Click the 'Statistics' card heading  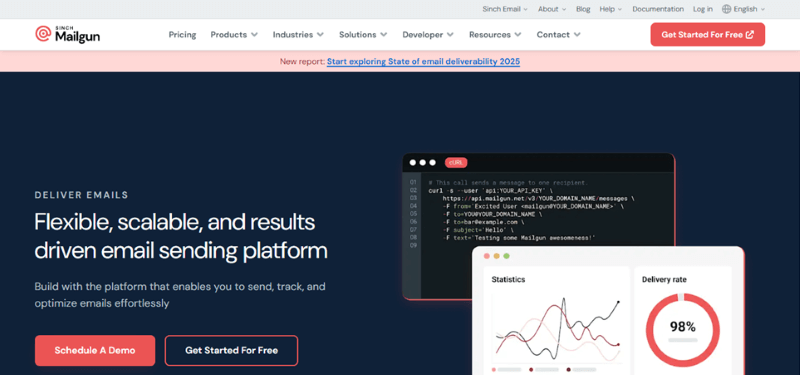pos(508,280)
